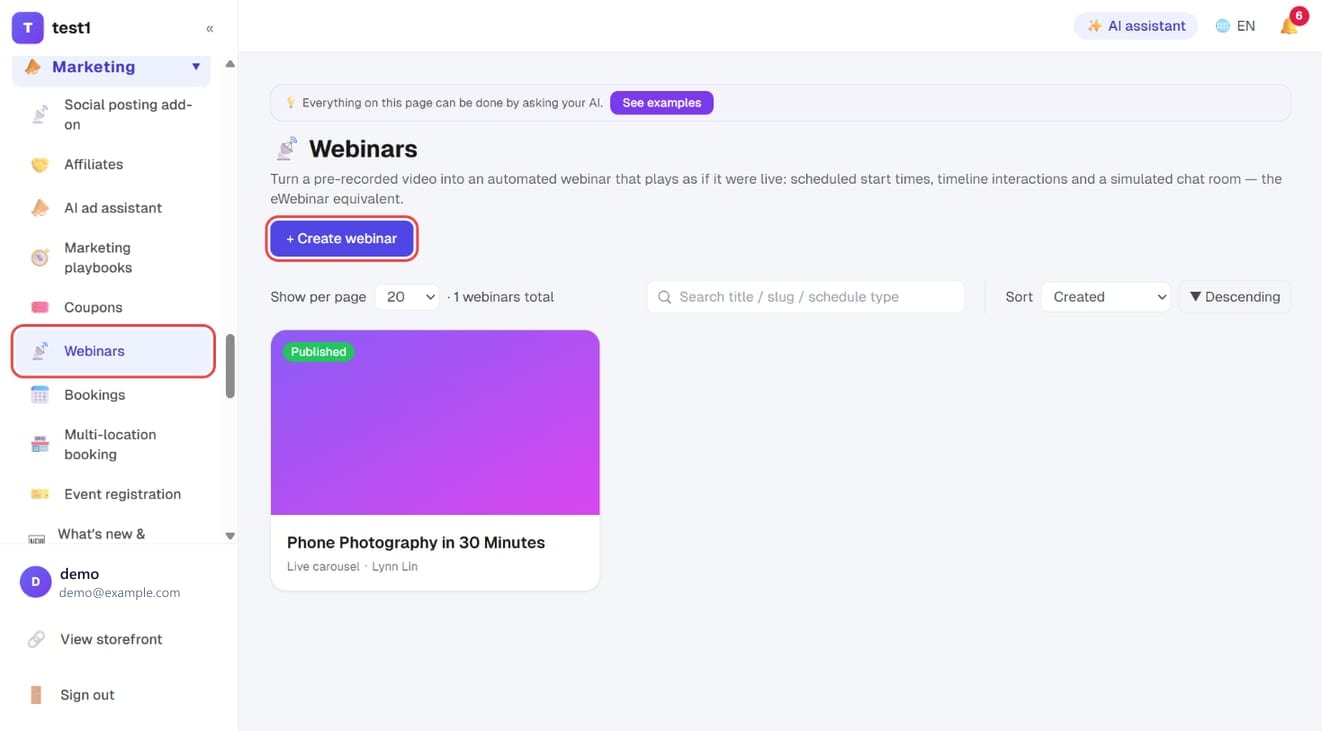Click the sidebar scroll up arrow

(230, 64)
